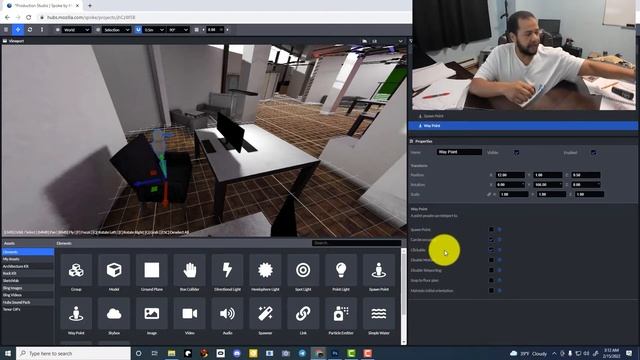Select Tenor GIFs category
Image resolution: width=640 pixels, height=360 pixels.
pos(28,309)
